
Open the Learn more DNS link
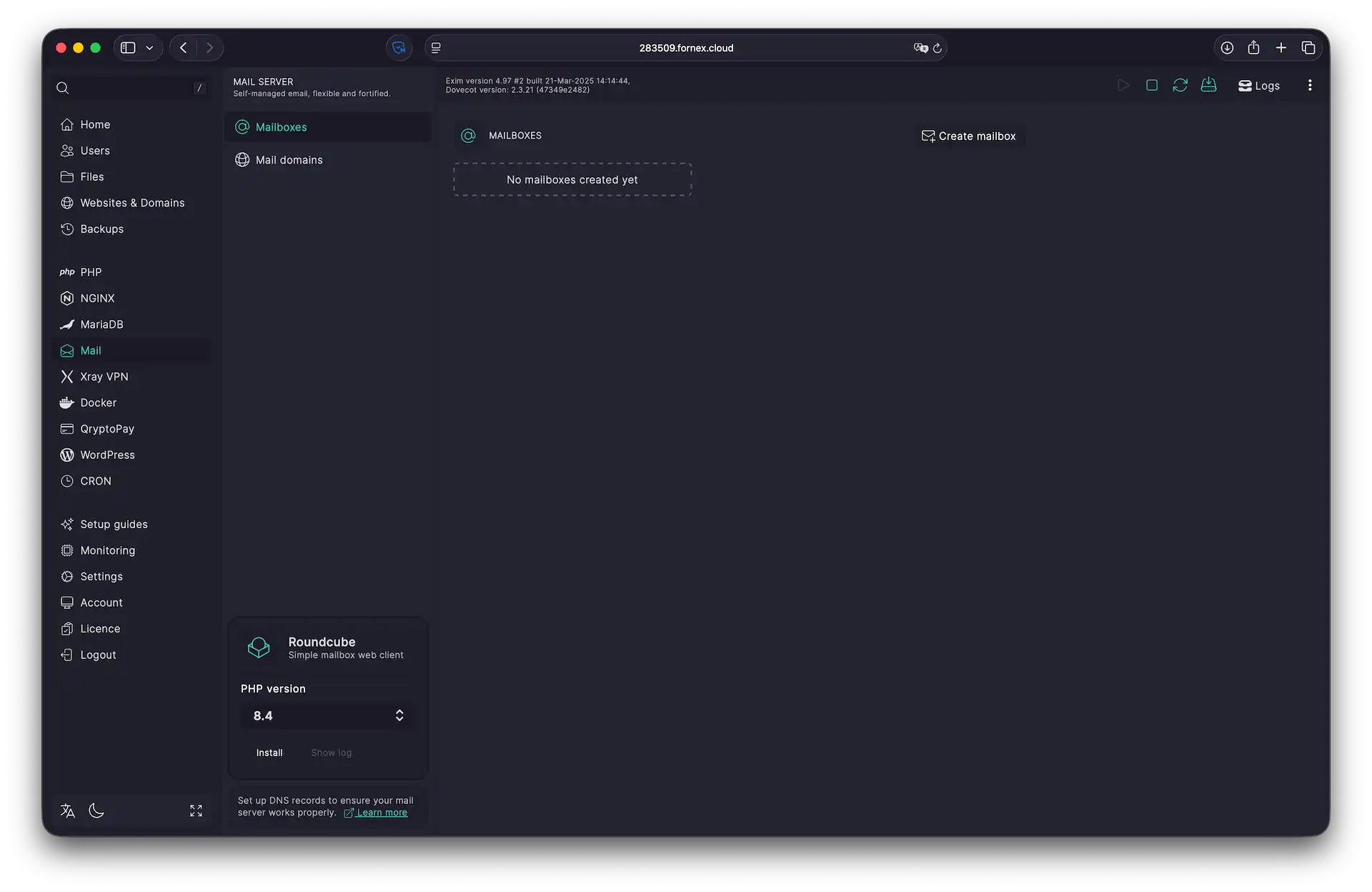(381, 812)
